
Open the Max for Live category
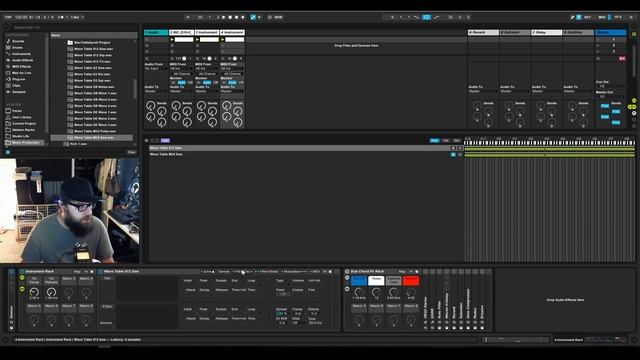(21, 73)
